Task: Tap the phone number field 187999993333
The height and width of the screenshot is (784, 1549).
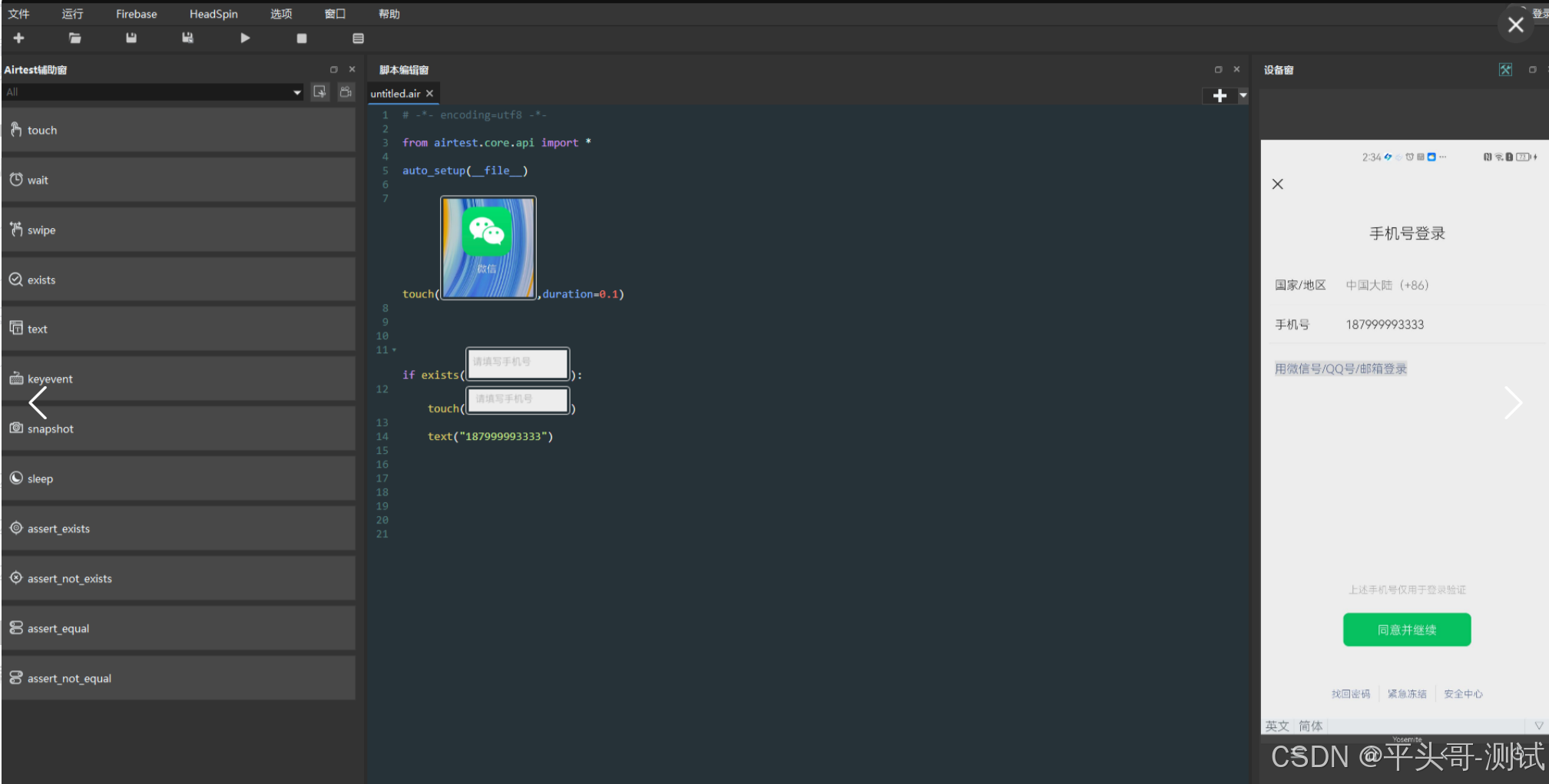Action: coord(1385,325)
